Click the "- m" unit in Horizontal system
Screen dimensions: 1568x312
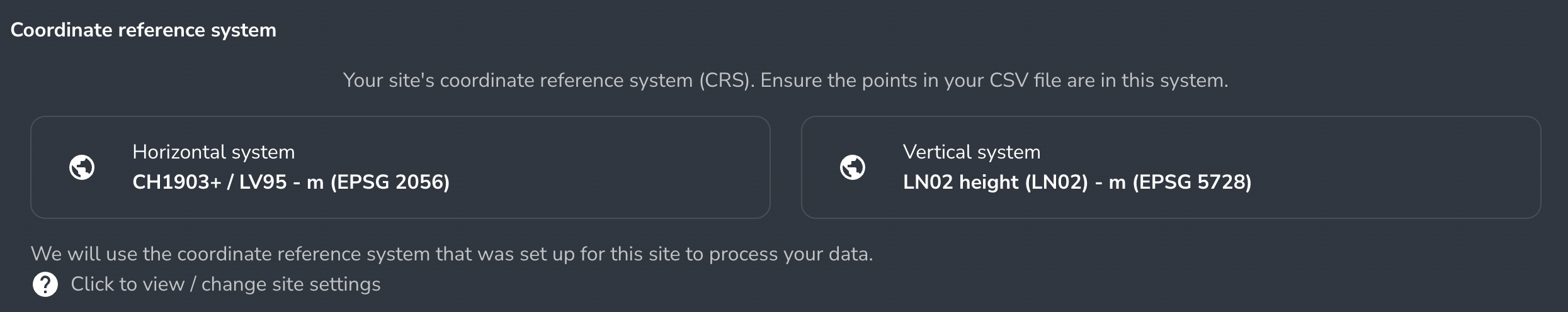click(x=309, y=182)
